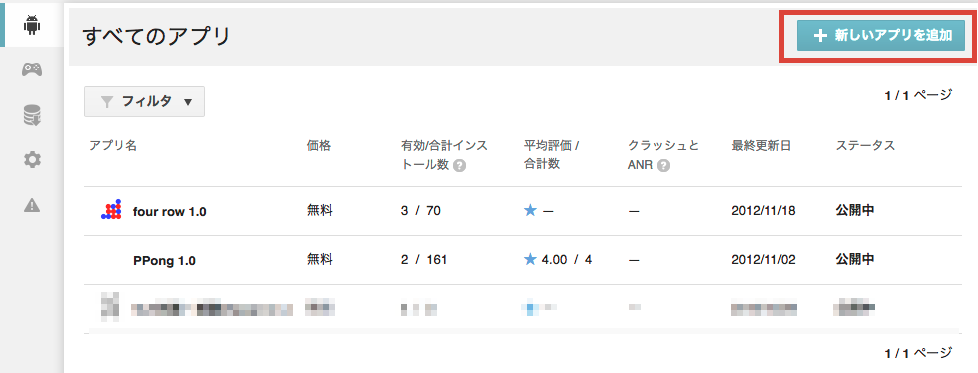Image resolution: width=978 pixels, height=373 pixels.
Task: Open the game services controller icon
Action: [x=32, y=69]
